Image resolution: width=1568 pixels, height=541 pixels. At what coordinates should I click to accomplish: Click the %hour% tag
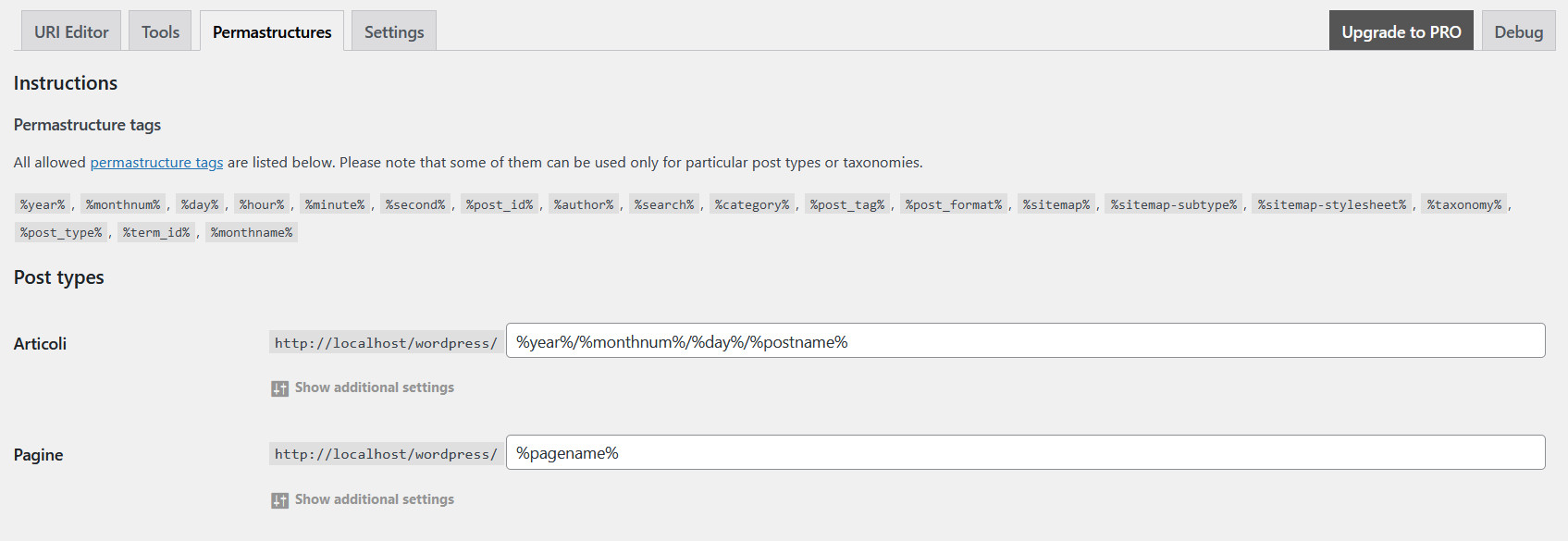[x=262, y=204]
